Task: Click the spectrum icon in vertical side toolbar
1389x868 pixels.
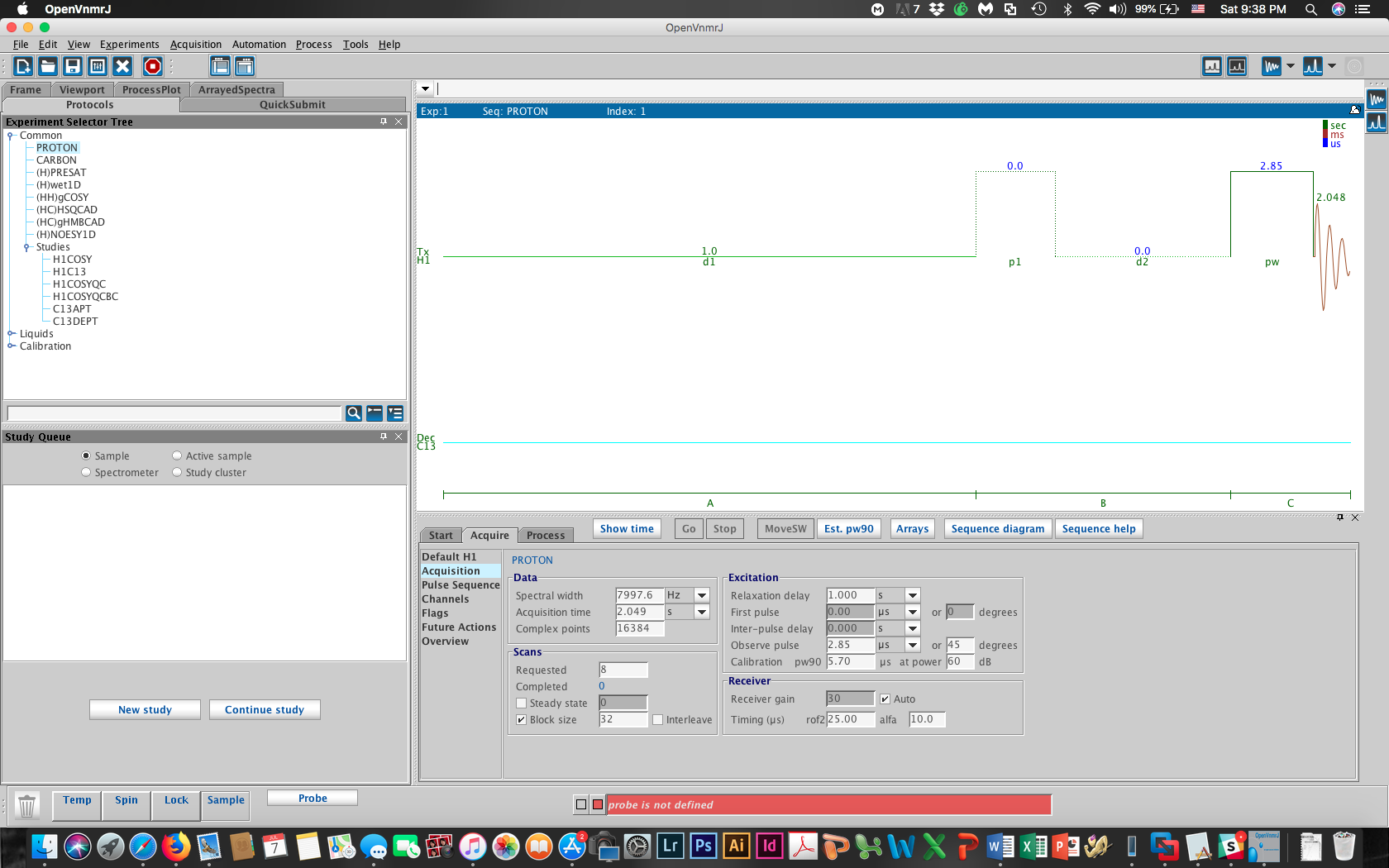Action: [1377, 122]
